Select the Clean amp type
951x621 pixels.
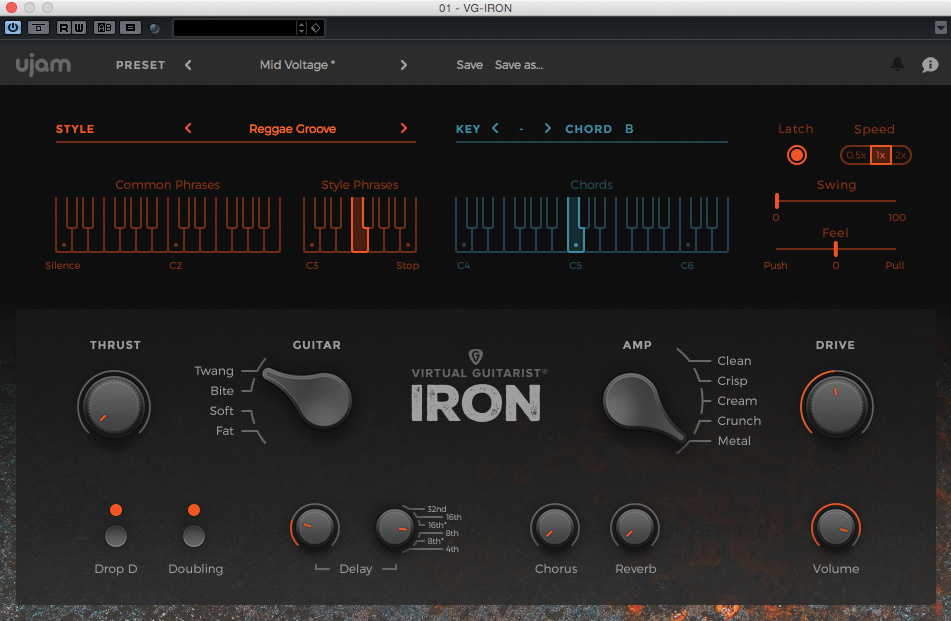coord(734,361)
